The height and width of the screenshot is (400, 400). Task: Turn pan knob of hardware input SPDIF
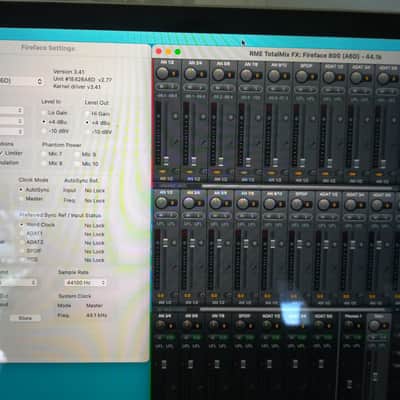pyautogui.click(x=301, y=76)
